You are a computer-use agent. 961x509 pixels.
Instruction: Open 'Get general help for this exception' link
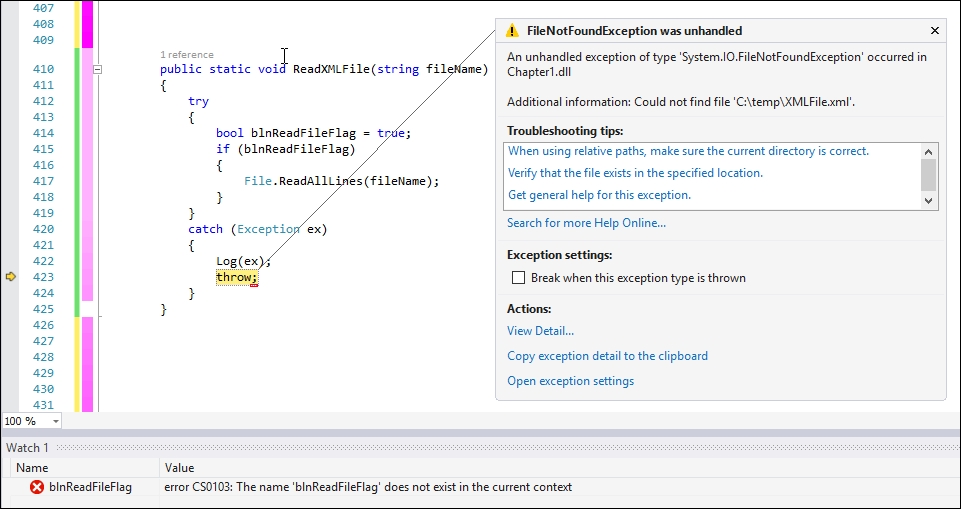(x=599, y=195)
